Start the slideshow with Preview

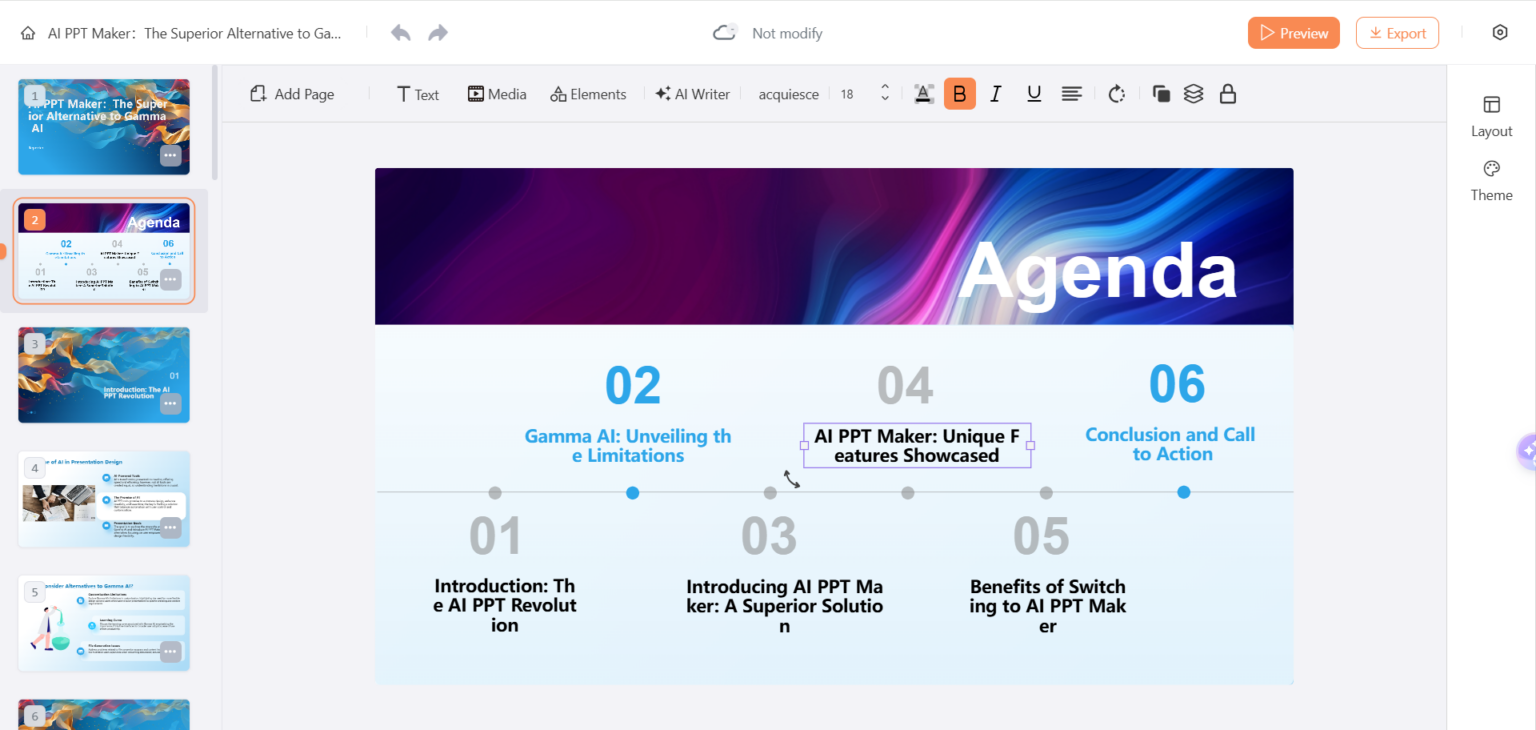1293,32
